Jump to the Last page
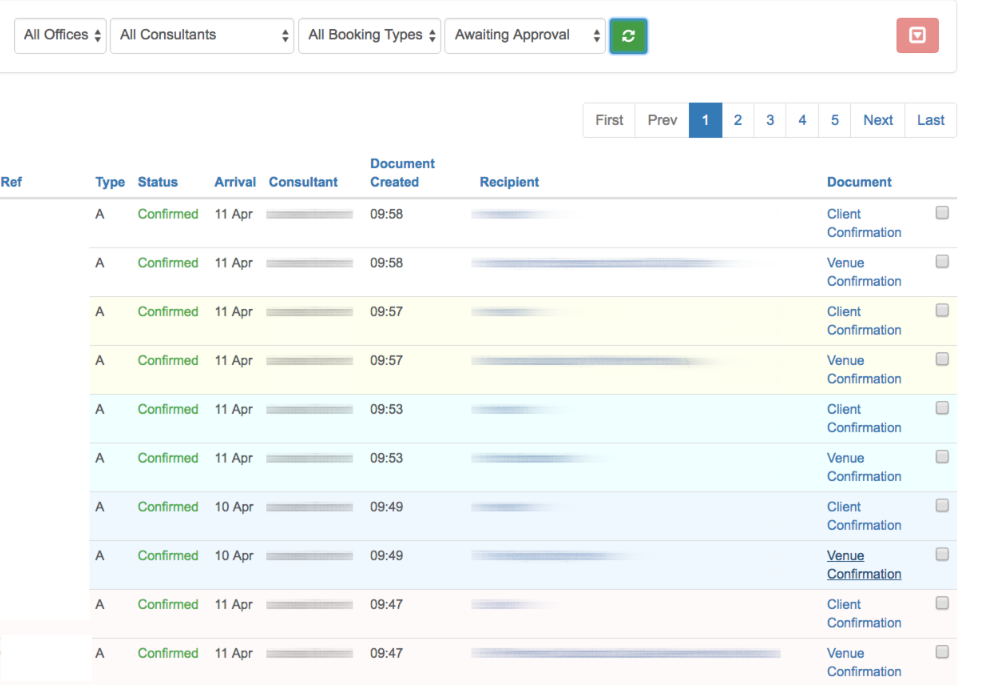 [x=931, y=120]
